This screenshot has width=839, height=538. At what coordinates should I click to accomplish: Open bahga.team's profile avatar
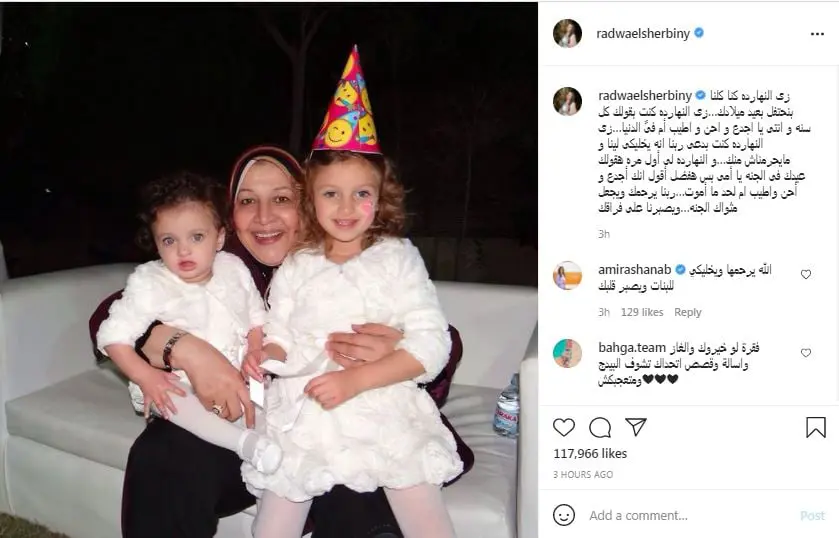tap(567, 353)
